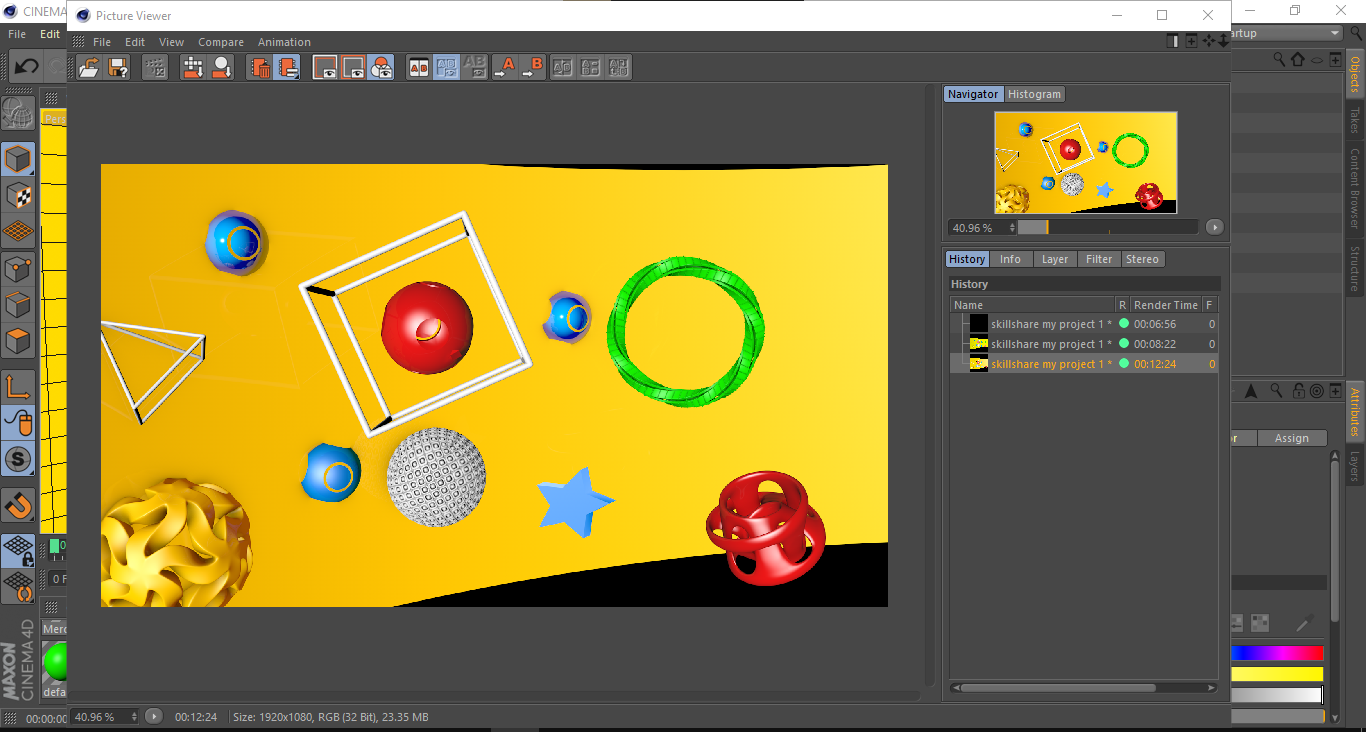The image size is (1366, 732).
Task: Open the Takes side tab in Cinema 4D
Action: pos(1355,120)
